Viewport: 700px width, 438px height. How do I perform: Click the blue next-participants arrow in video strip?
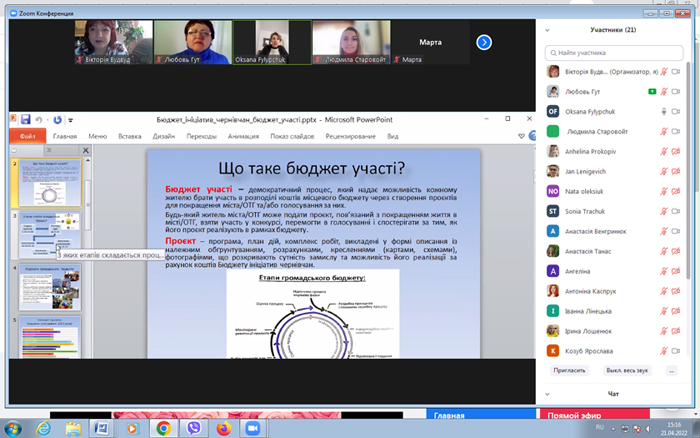(x=484, y=42)
